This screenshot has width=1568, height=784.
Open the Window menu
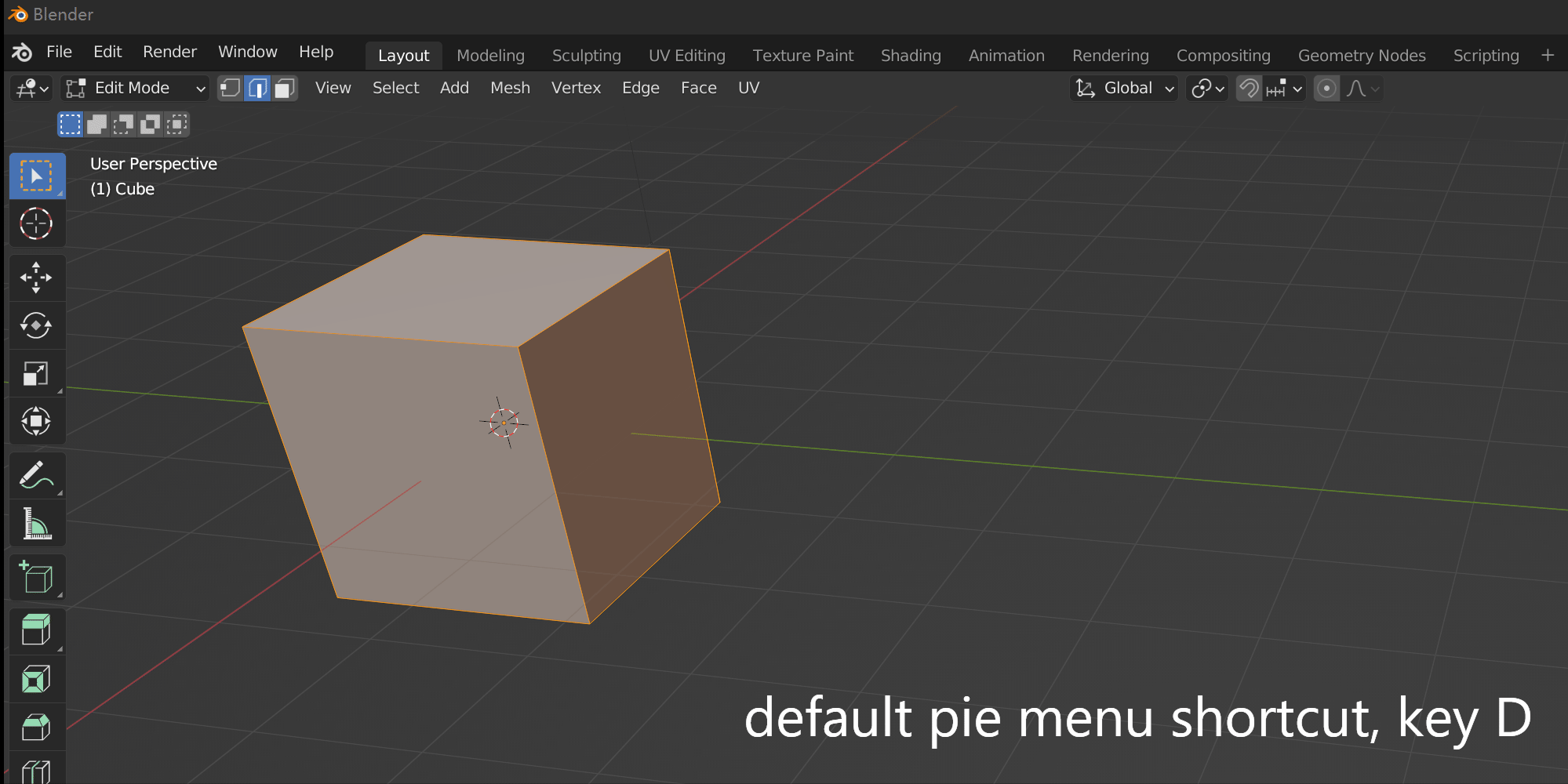(x=248, y=52)
